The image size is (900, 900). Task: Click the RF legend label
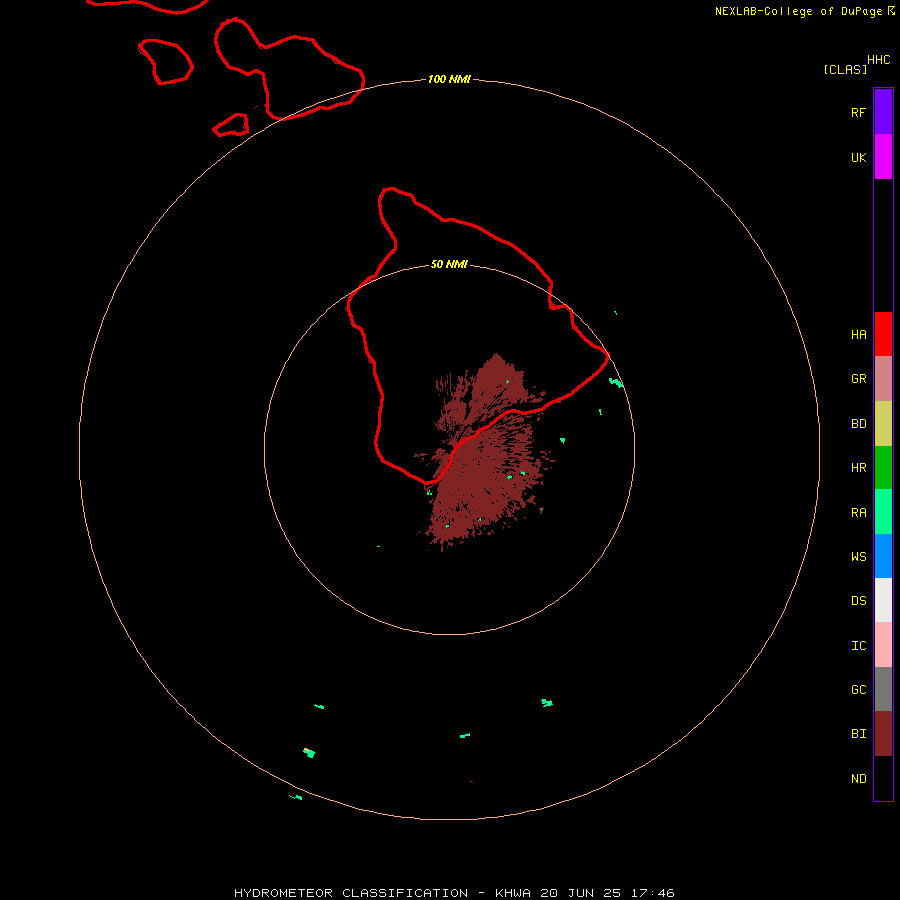pyautogui.click(x=858, y=112)
